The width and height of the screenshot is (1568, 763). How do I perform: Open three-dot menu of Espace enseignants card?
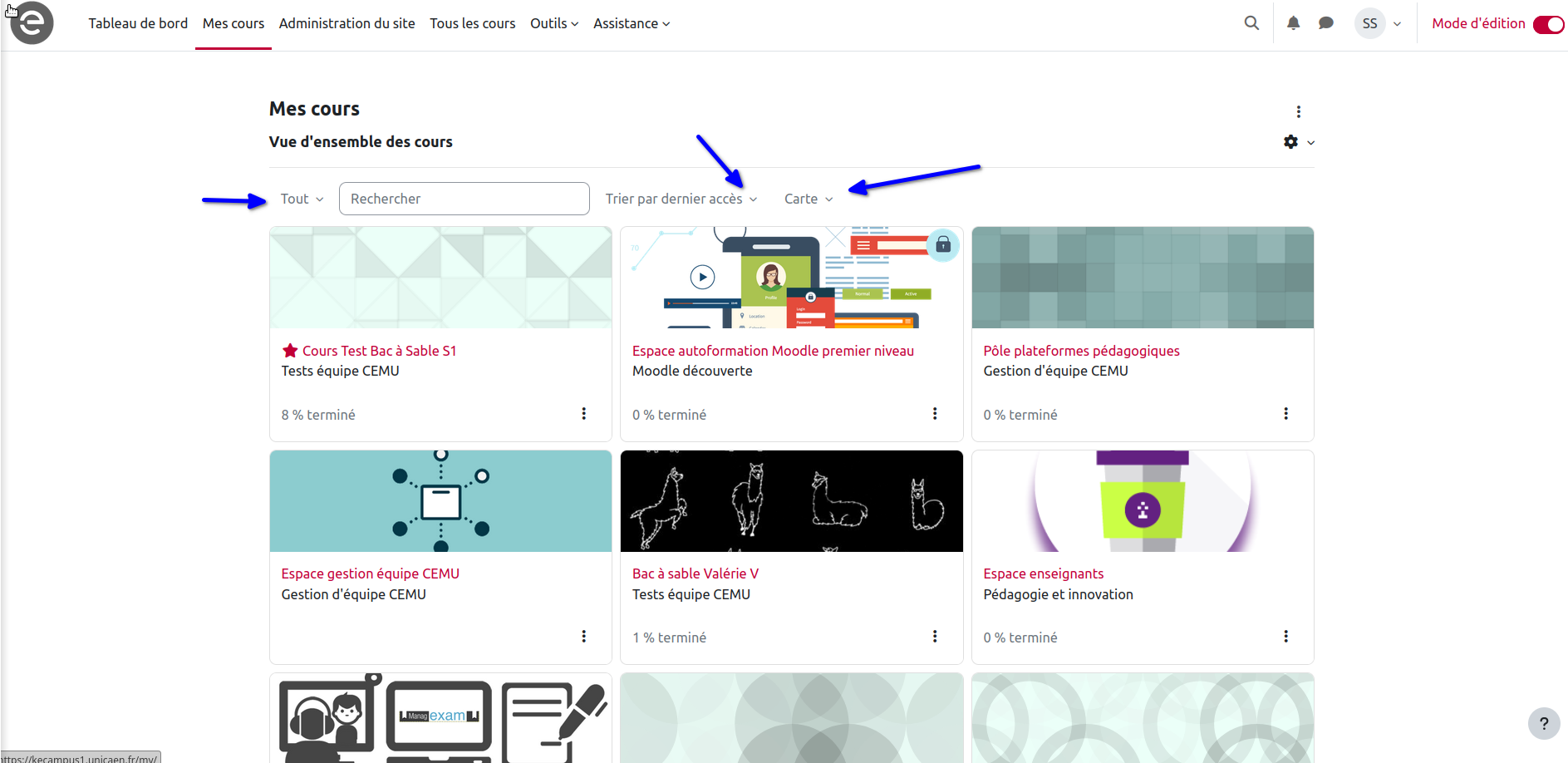(x=1285, y=637)
